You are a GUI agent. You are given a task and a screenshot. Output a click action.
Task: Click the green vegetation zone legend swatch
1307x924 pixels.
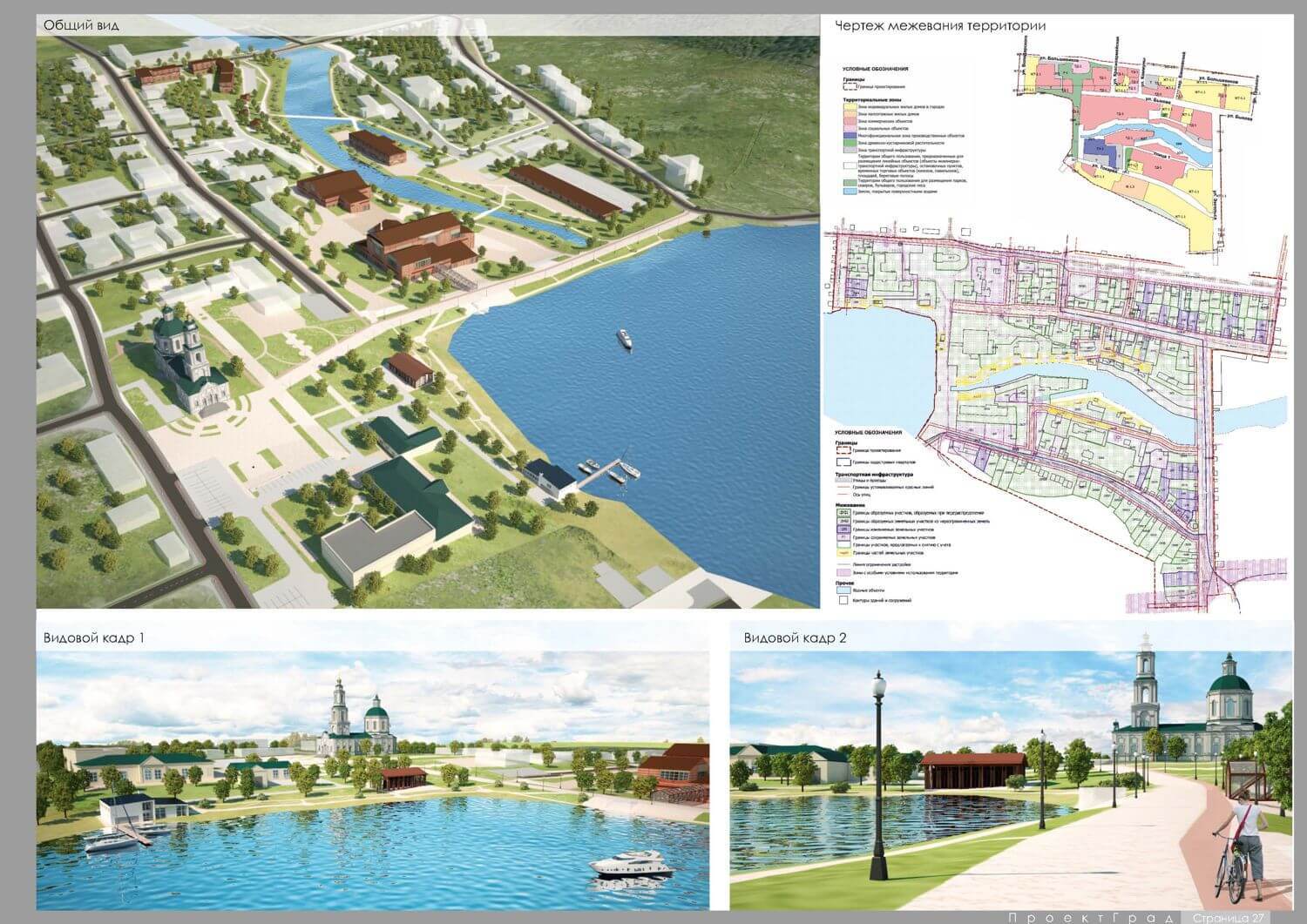[x=850, y=143]
